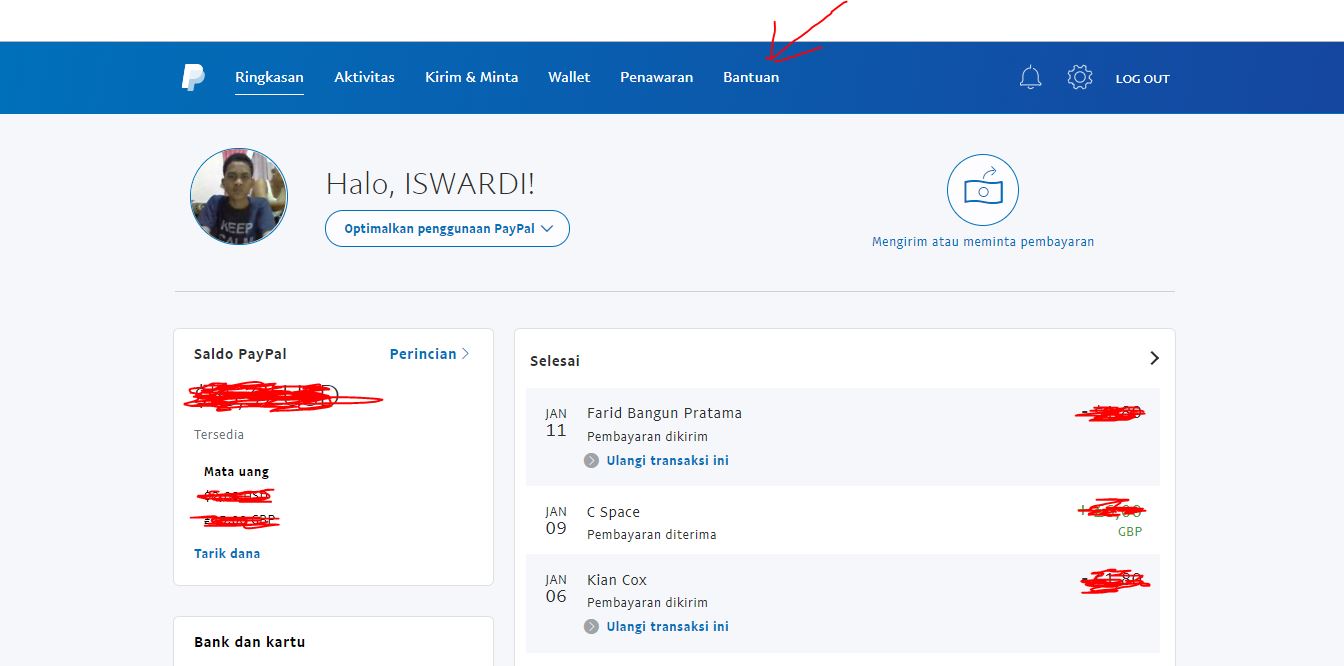This screenshot has height=666, width=1344.
Task: Click Pembayaran diterima text under C Space
Action: (651, 535)
